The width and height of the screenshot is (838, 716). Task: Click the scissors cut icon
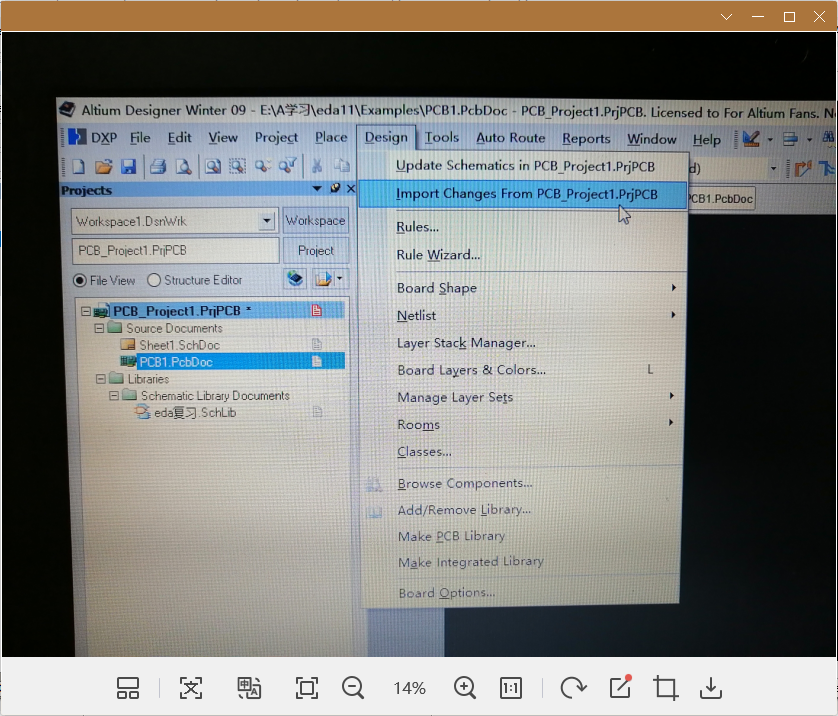coord(317,166)
